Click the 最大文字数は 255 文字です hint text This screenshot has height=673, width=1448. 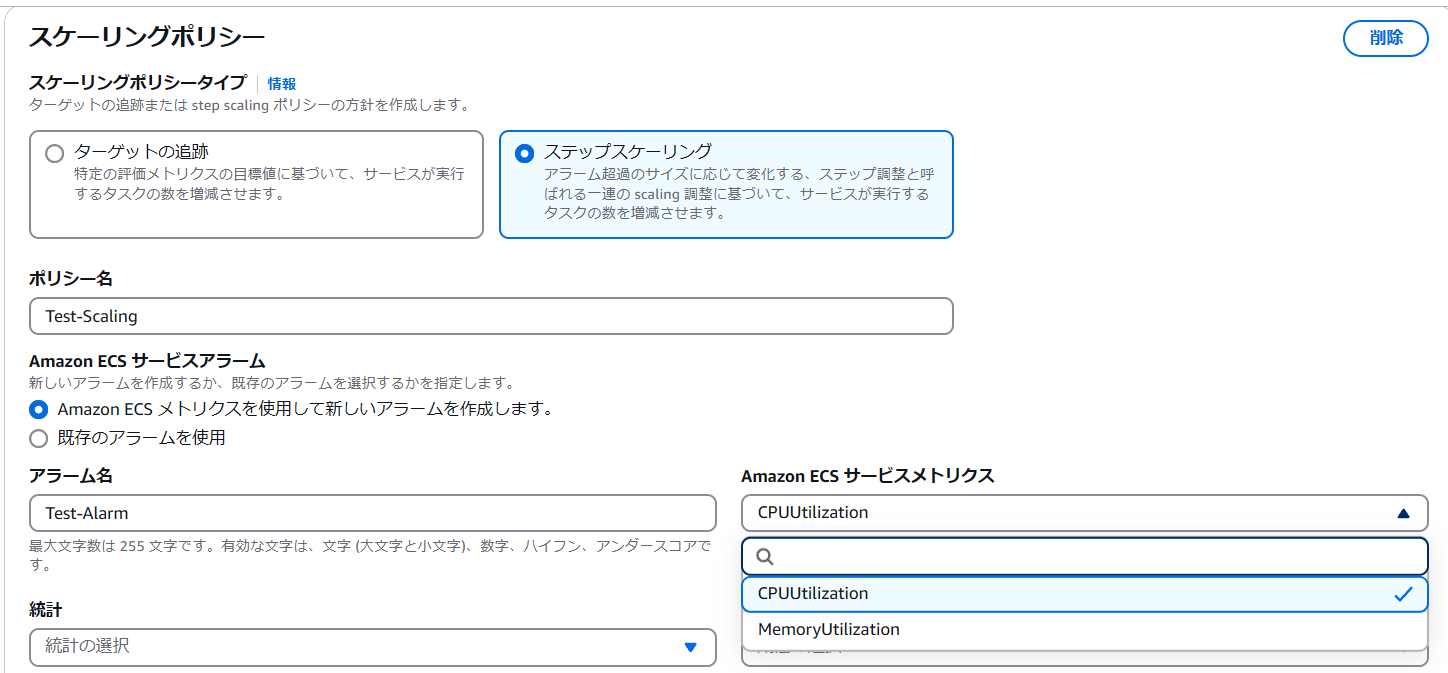372,556
